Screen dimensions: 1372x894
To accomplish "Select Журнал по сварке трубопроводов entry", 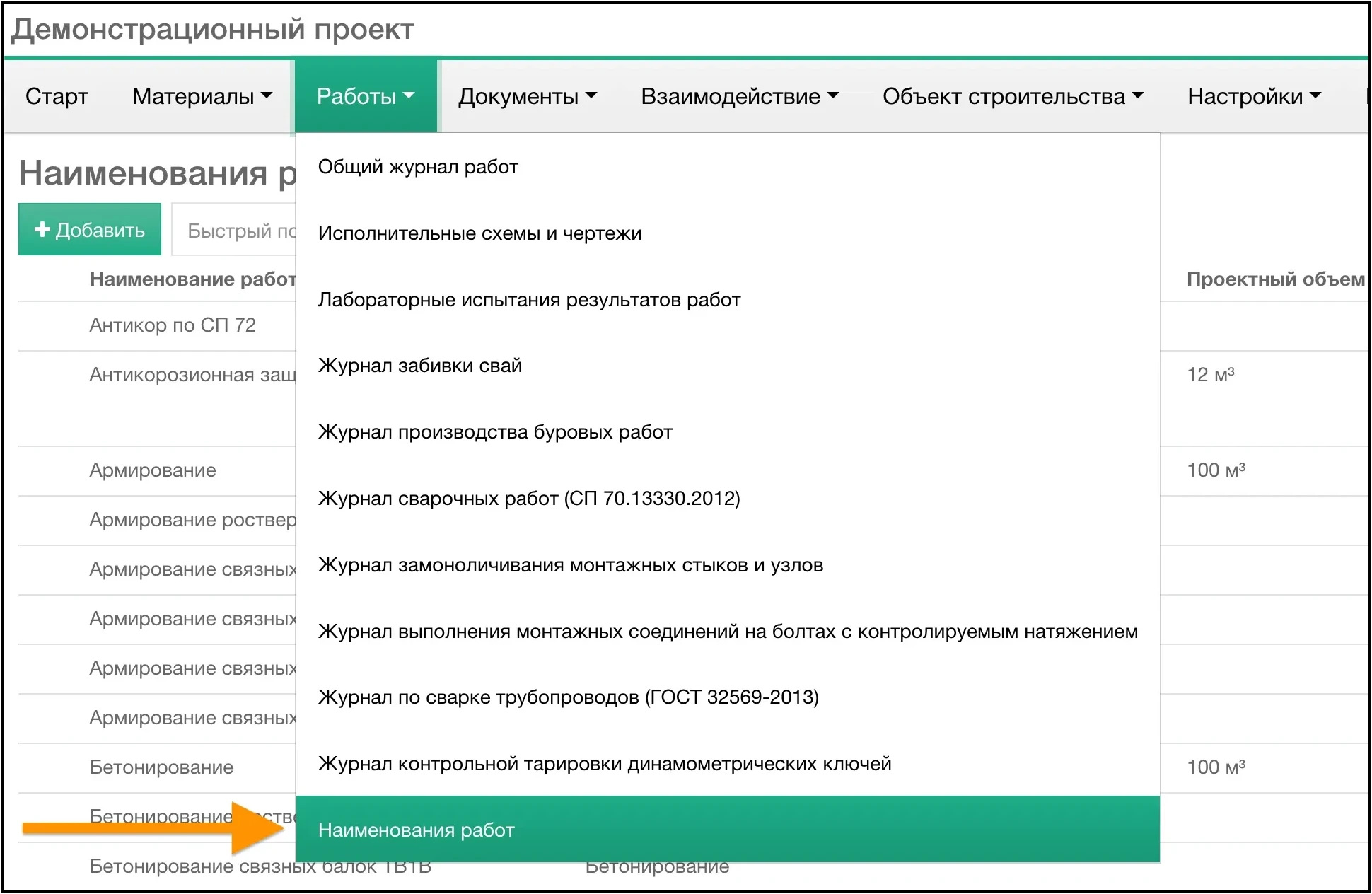I will tap(568, 697).
